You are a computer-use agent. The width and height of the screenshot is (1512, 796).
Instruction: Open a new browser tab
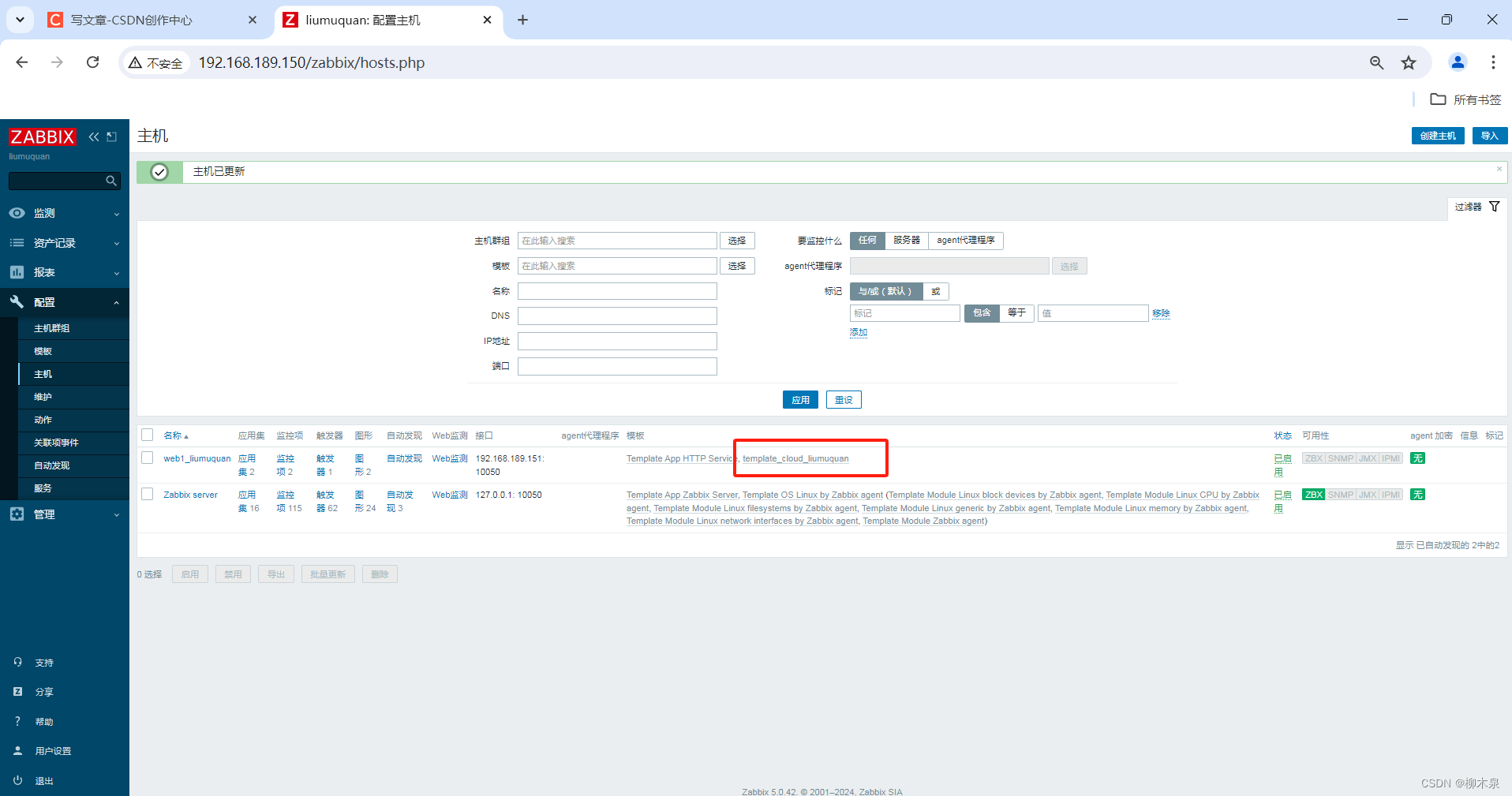(x=522, y=20)
